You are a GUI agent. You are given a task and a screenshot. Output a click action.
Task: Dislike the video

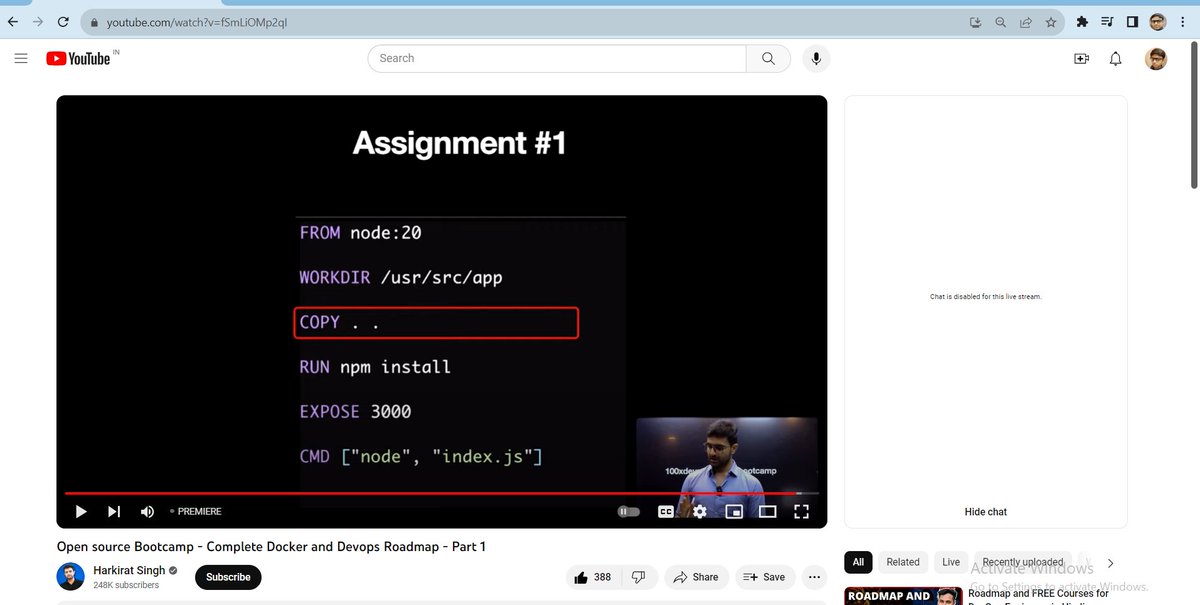coord(639,577)
